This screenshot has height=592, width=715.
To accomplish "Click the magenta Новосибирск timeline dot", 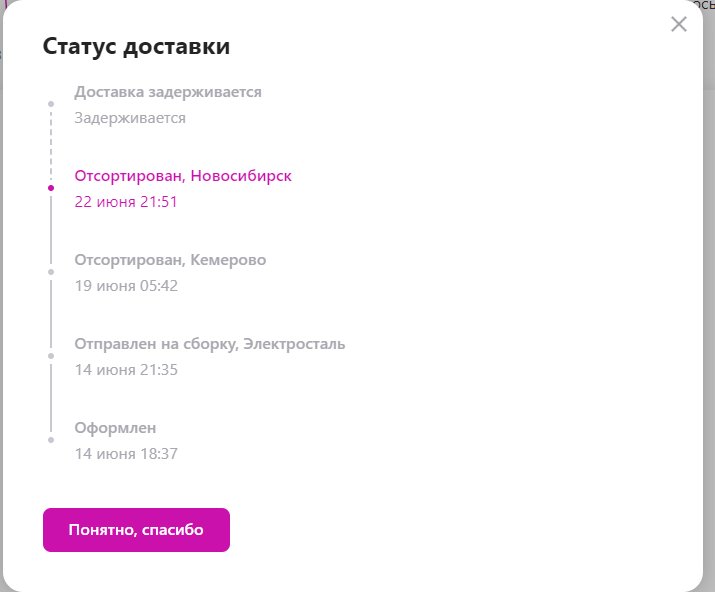I will coord(51,187).
